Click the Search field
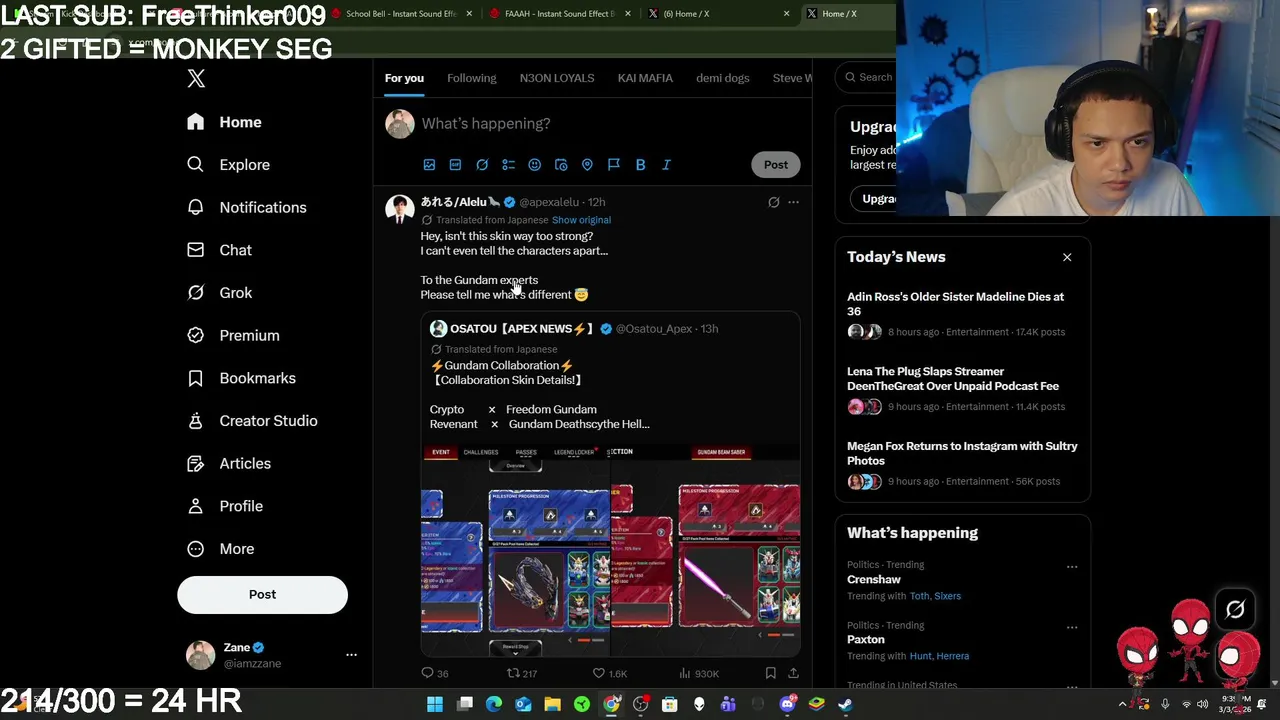This screenshot has height=720, width=1280. click(866, 78)
